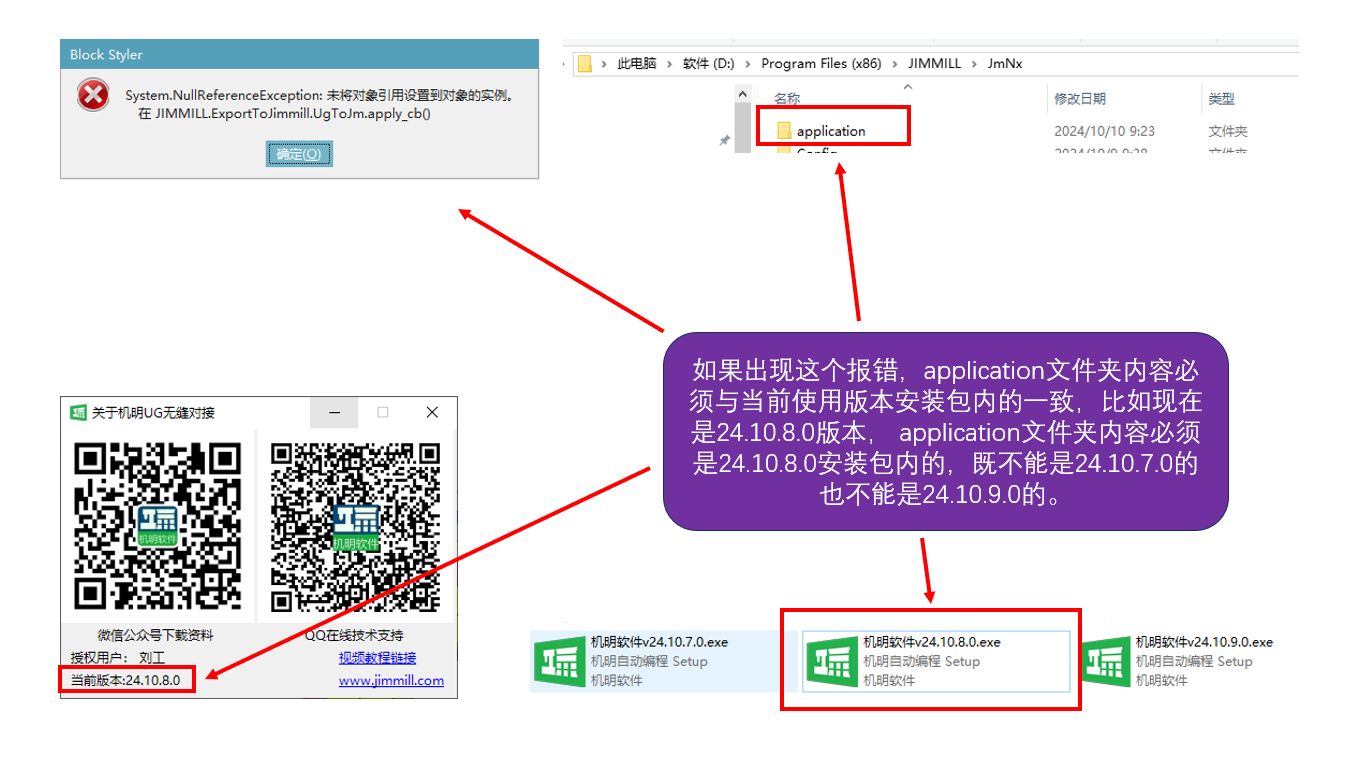The height and width of the screenshot is (763, 1364).
Task: Click the NullReferenceException error message text
Action: (x=319, y=96)
